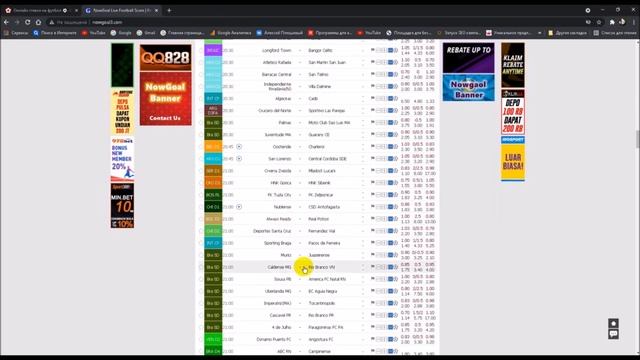Click the browser address bar URL

[107, 22]
